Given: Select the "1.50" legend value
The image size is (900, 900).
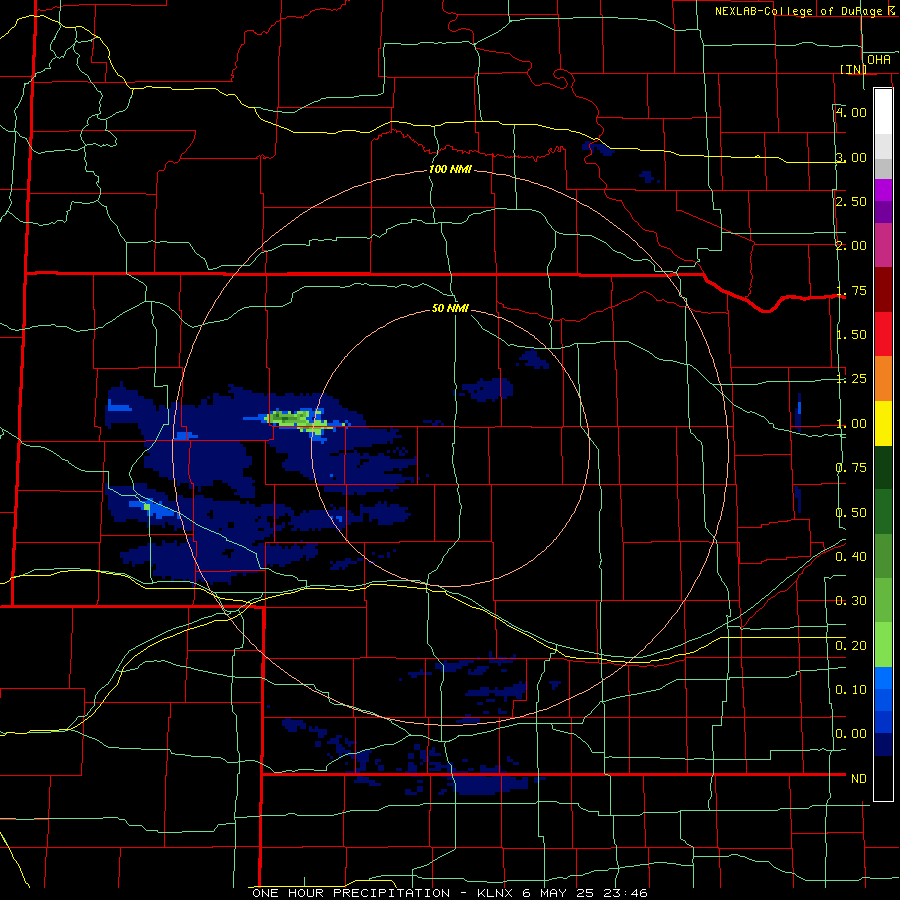Looking at the screenshot, I should pos(851,335).
